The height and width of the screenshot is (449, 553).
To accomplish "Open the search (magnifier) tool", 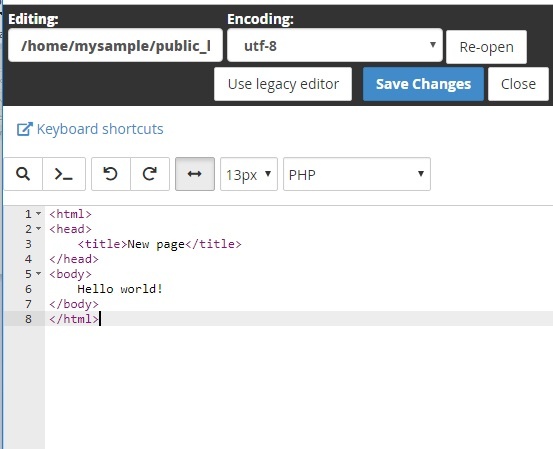I will [x=23, y=174].
